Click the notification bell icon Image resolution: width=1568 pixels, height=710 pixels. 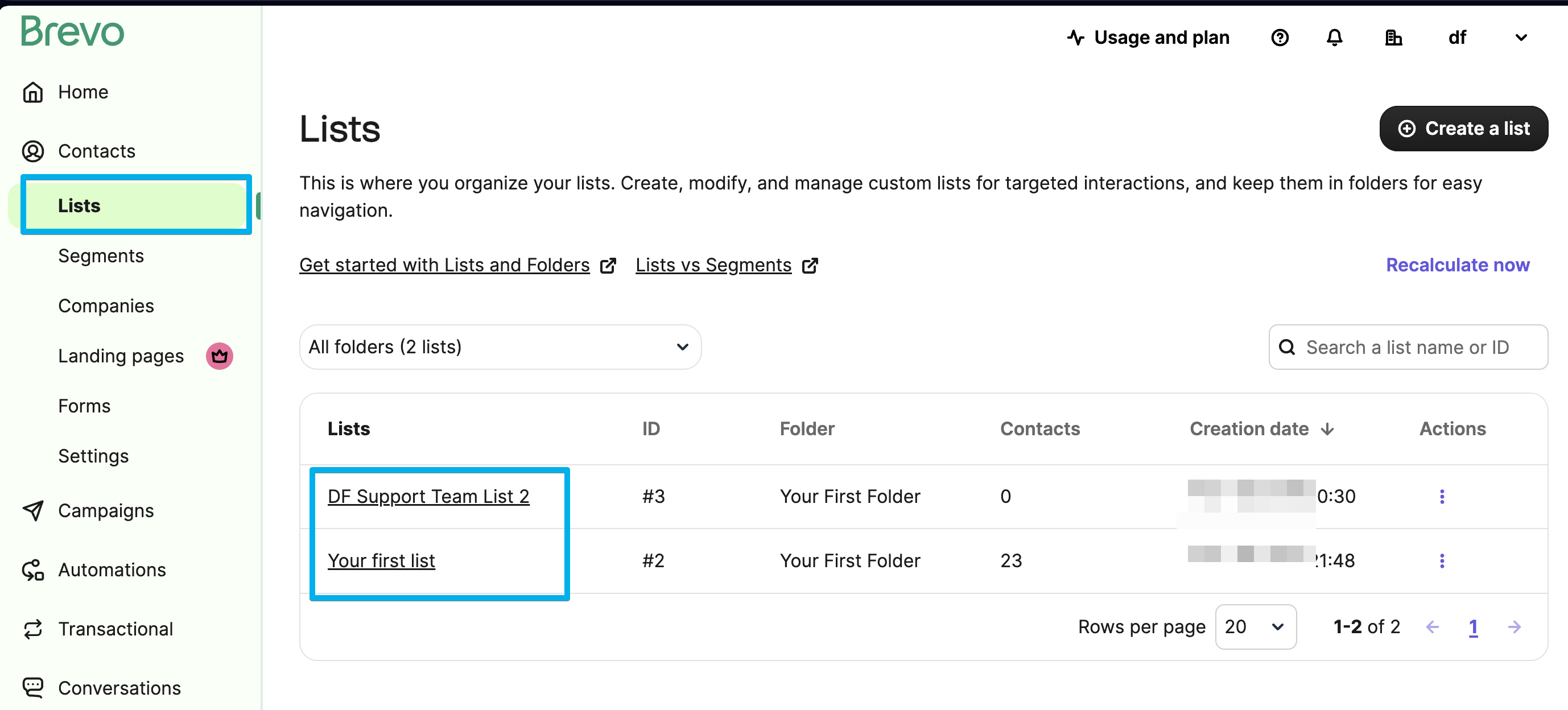[1335, 38]
